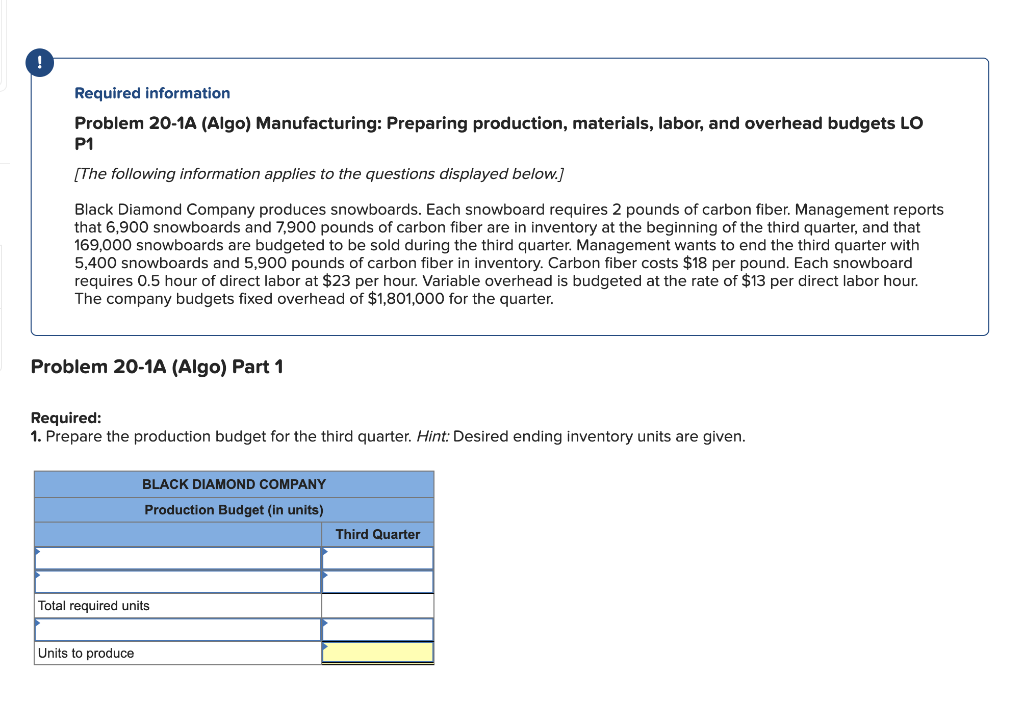Screen dimensions: 1024x727
Task: Open the second row label dropdown in the table
Action: [178, 582]
